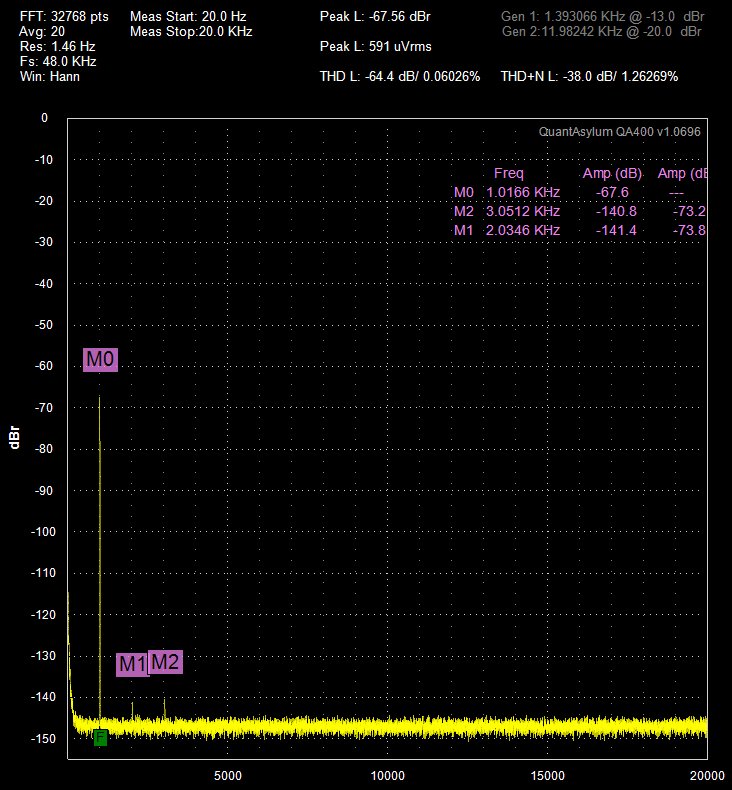Click the 15000 x-axis tick label
The width and height of the screenshot is (732, 790).
point(548,776)
